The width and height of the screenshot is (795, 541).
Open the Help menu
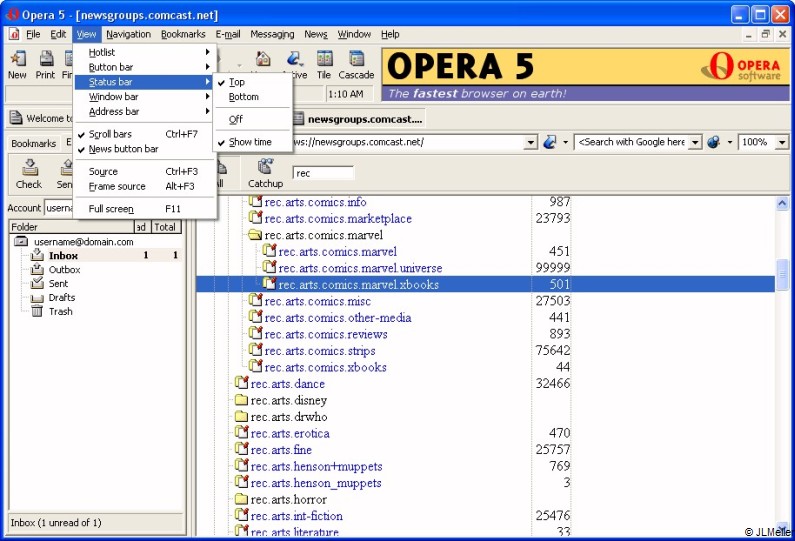point(390,34)
